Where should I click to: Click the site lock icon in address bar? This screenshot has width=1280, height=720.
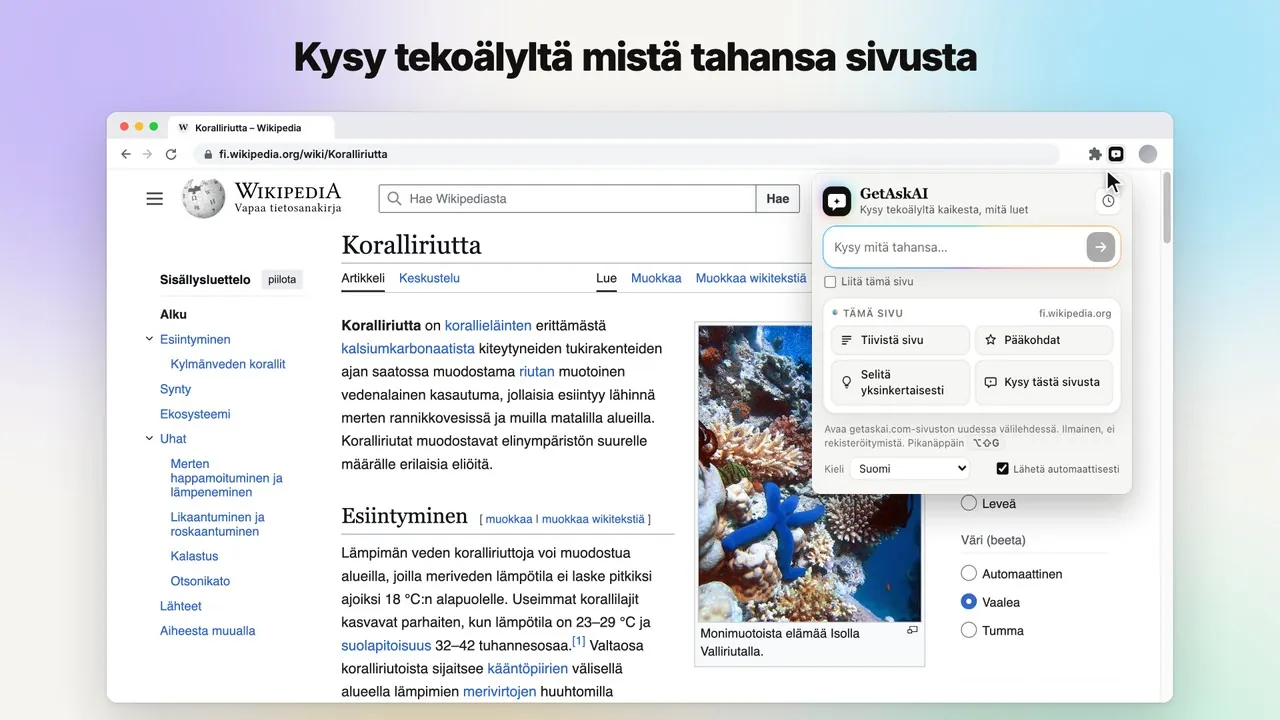click(x=208, y=154)
